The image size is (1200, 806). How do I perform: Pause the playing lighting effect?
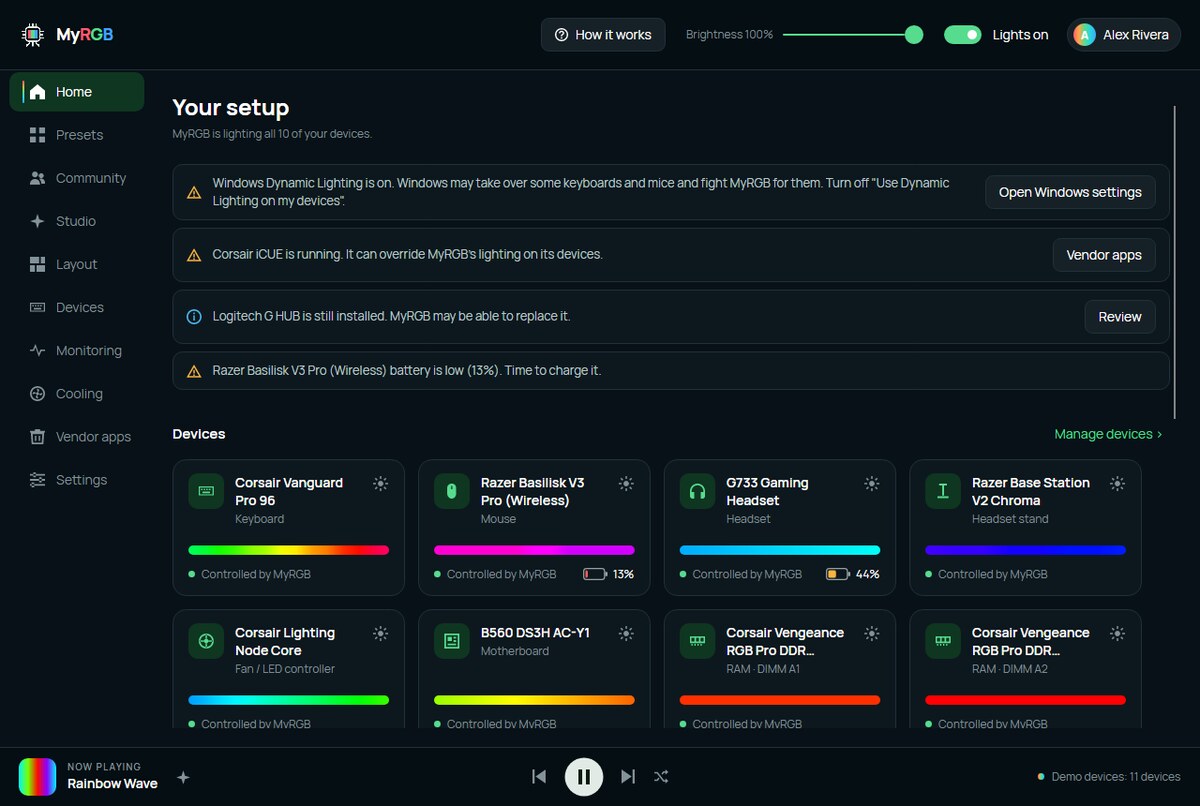click(x=584, y=776)
